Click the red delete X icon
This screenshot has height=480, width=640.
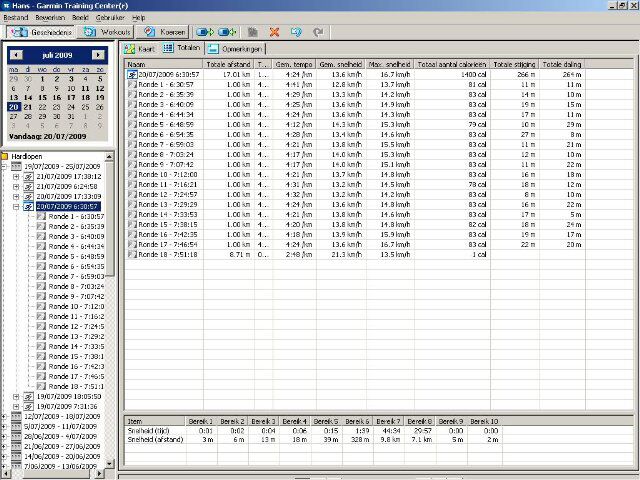[x=274, y=32]
